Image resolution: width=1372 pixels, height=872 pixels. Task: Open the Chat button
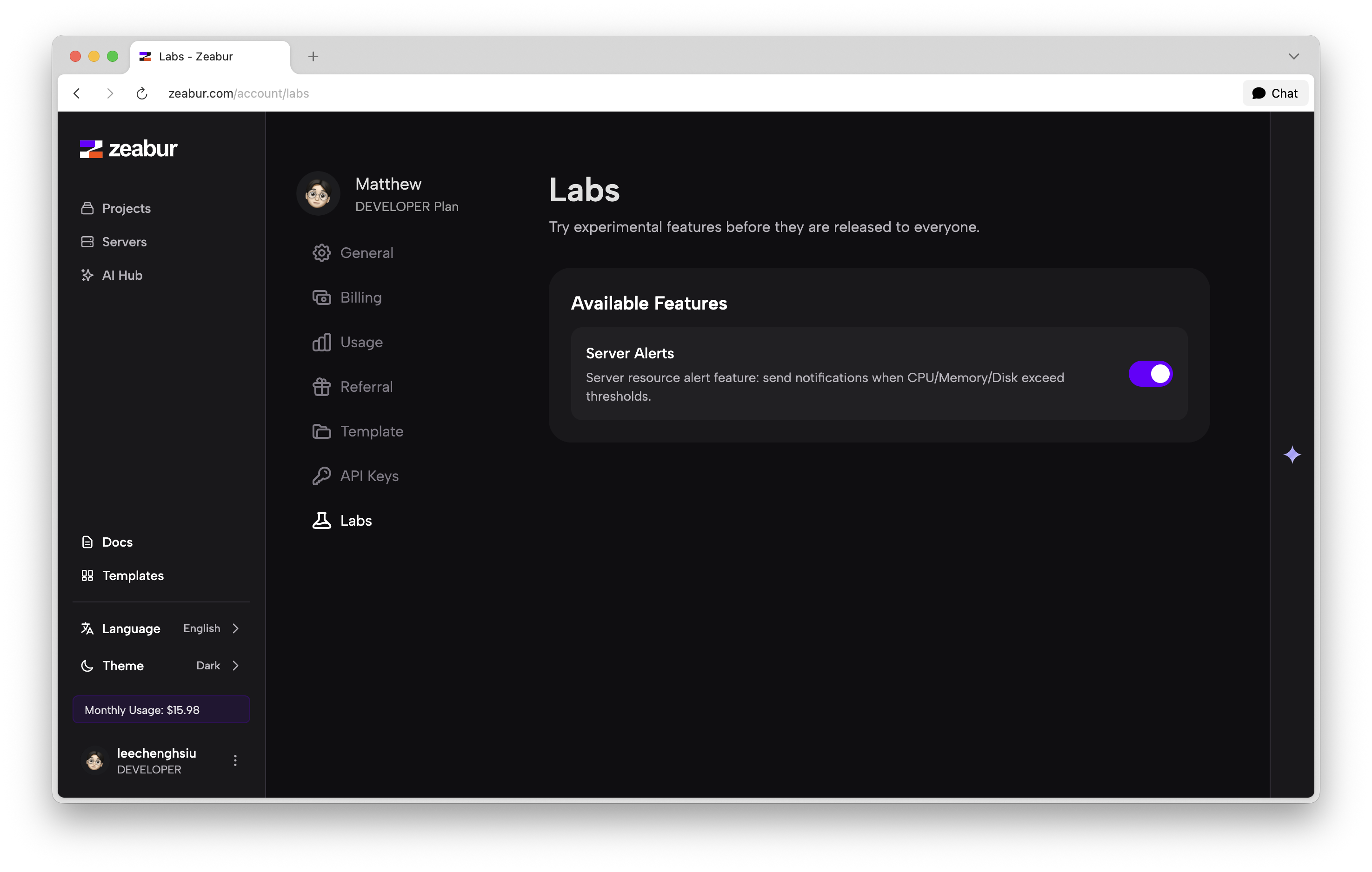1275,93
